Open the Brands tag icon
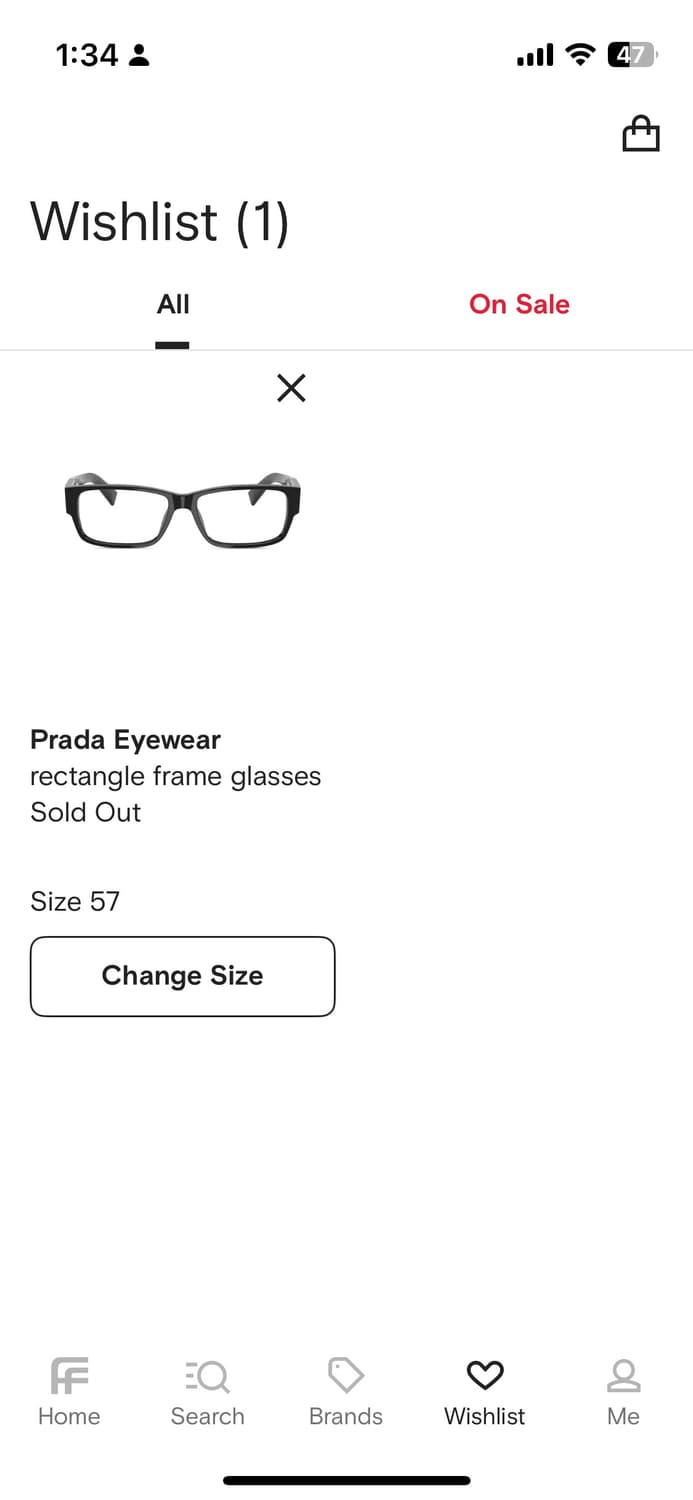Screen dimensions: 693x1500 point(346,1376)
